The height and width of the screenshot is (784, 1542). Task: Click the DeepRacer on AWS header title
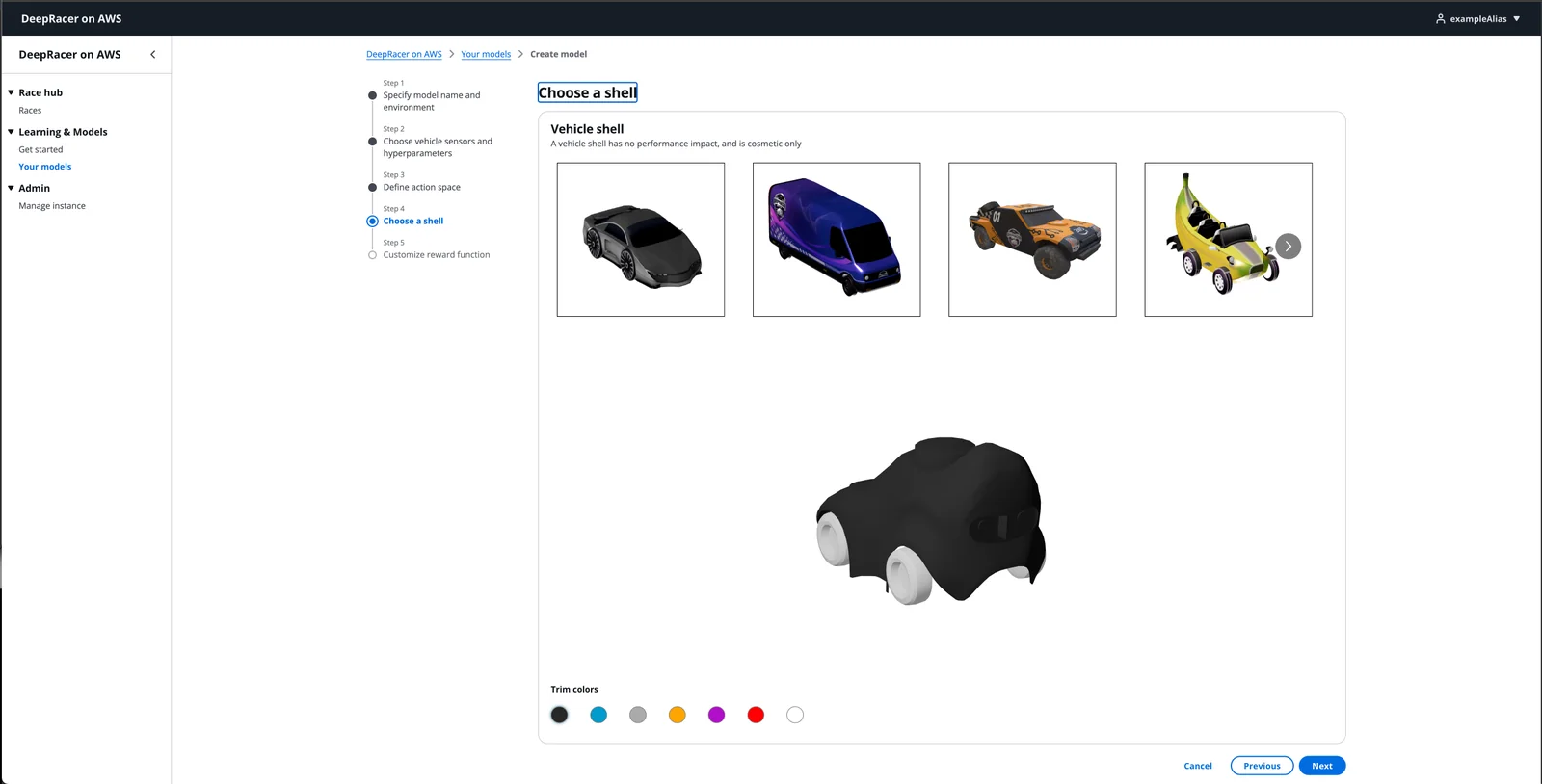tap(71, 19)
